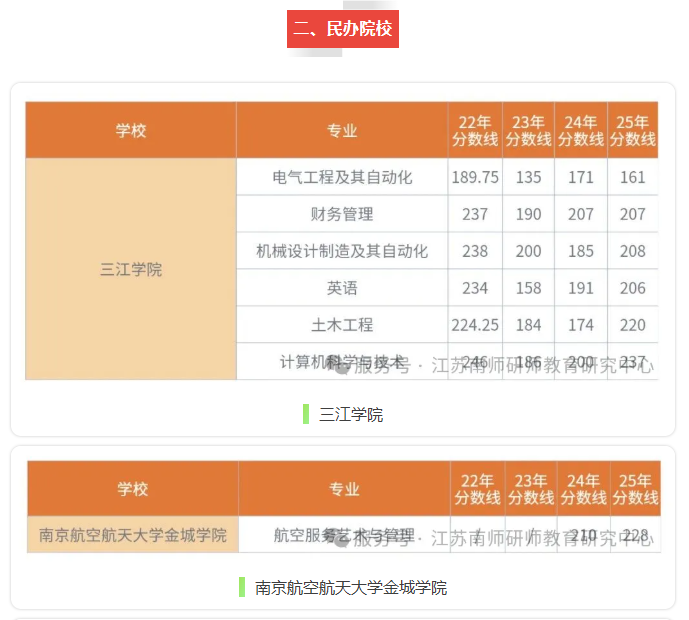The height and width of the screenshot is (620, 689).
Task: Click the 238 score in 机械设计 row
Action: click(x=475, y=251)
